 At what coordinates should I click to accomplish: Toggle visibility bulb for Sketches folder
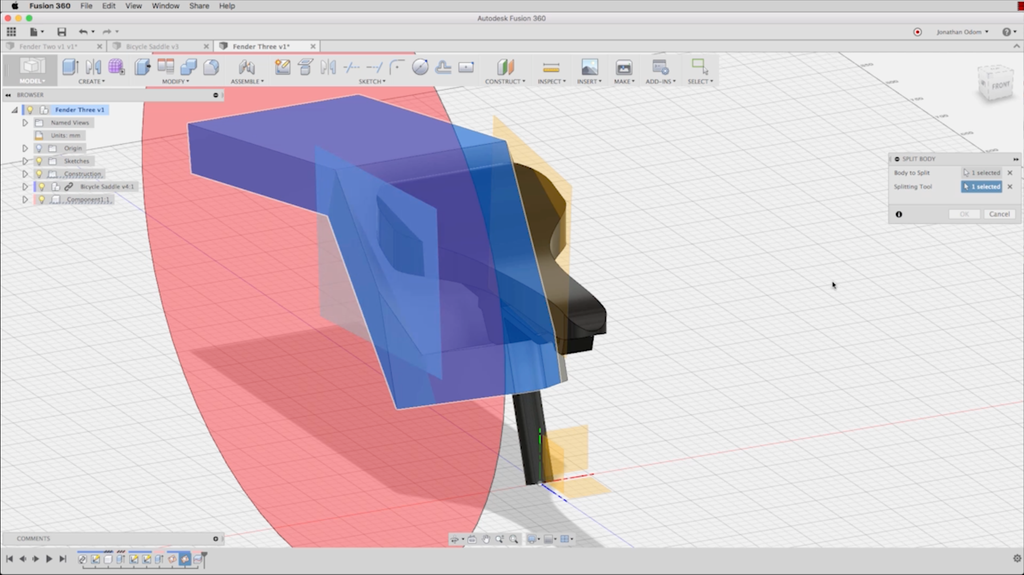point(39,161)
